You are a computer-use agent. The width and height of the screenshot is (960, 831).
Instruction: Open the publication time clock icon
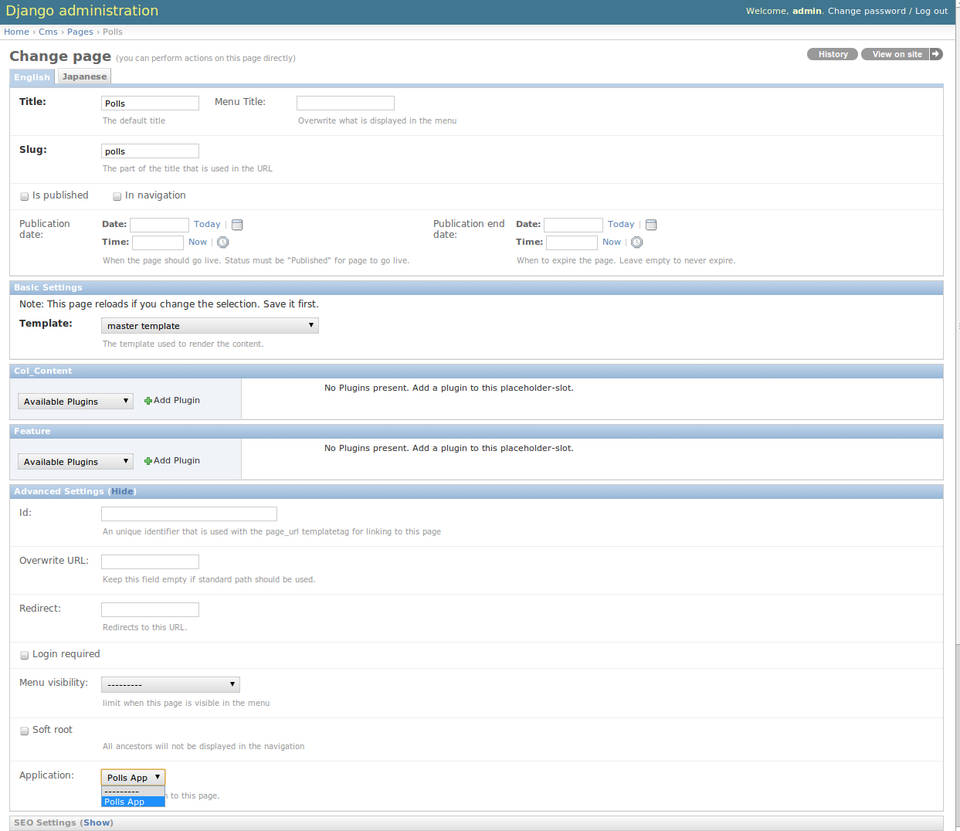pos(223,242)
